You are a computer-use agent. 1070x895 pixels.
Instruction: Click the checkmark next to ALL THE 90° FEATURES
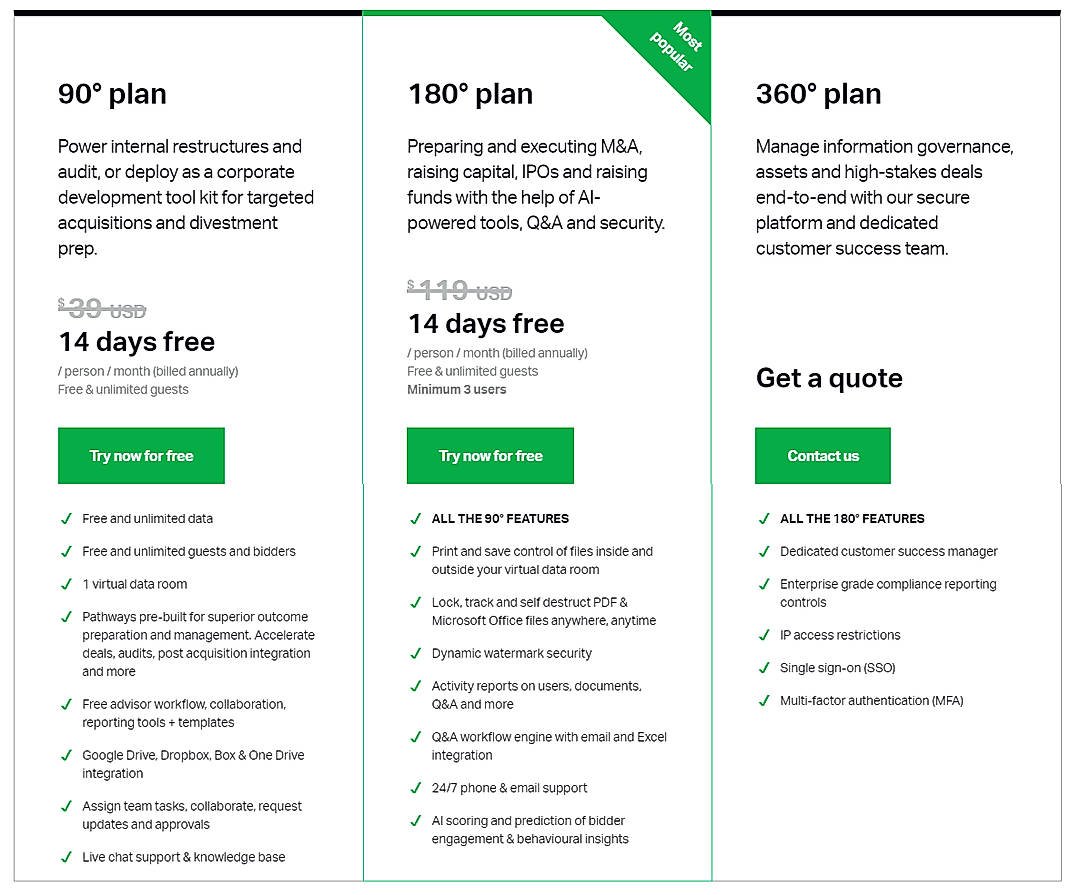click(416, 518)
